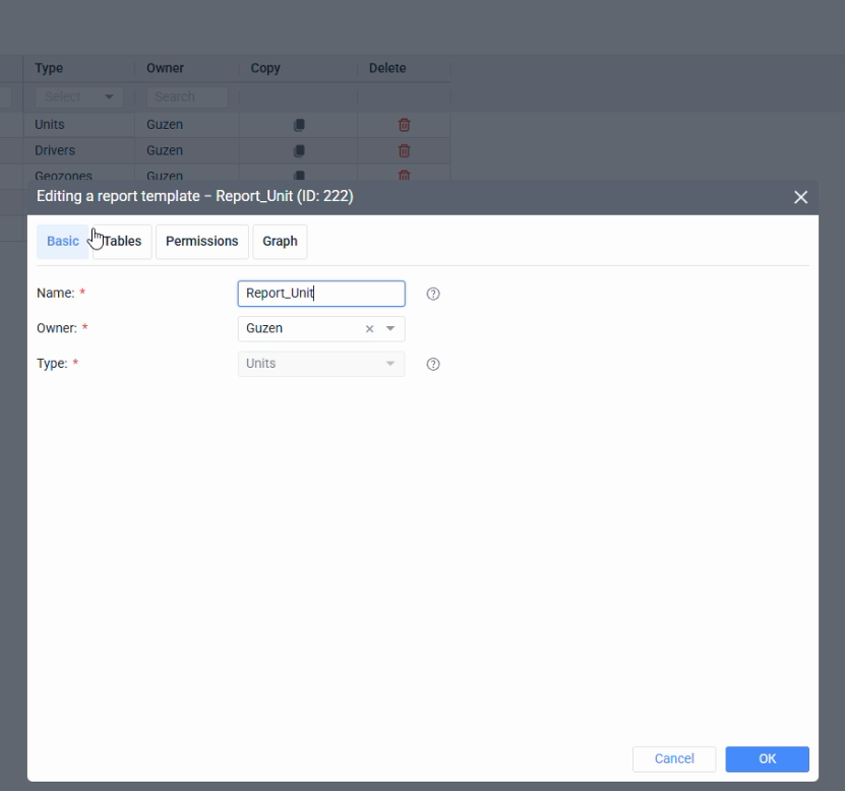This screenshot has width=845, height=791.
Task: Show help for the Type field
Action: point(433,364)
